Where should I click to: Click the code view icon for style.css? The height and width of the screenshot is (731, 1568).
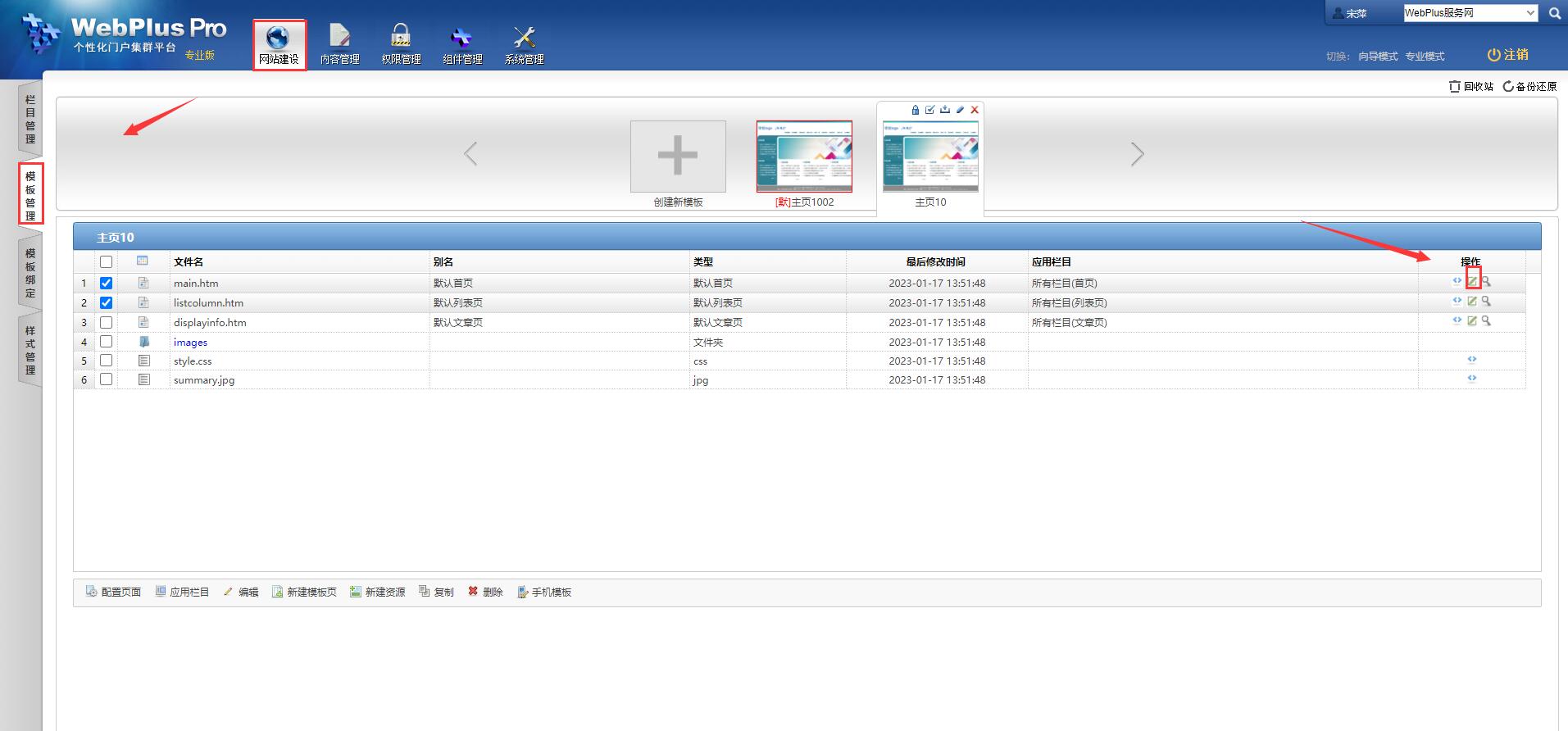pos(1472,360)
